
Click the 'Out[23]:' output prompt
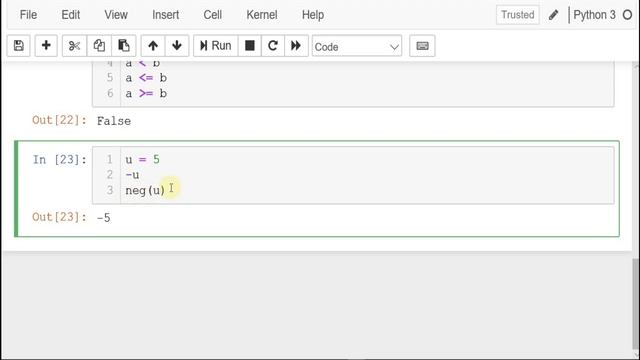pos(60,217)
